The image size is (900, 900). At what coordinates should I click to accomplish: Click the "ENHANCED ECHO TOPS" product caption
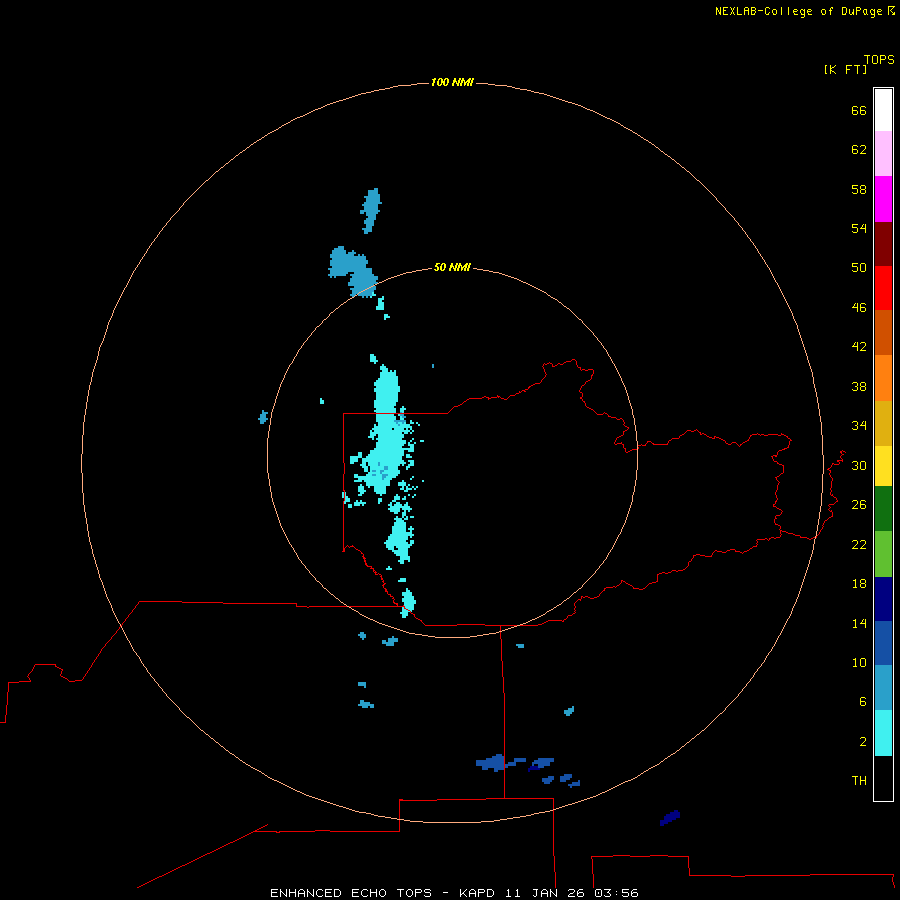(x=351, y=893)
